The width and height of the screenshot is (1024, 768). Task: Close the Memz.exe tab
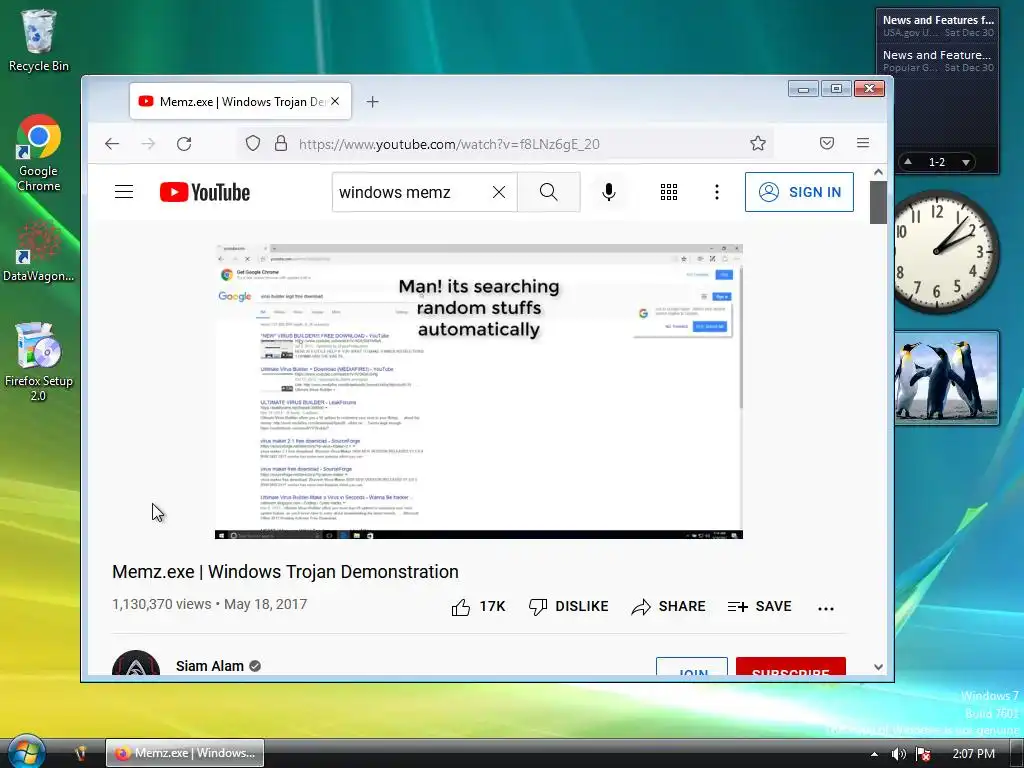click(335, 101)
